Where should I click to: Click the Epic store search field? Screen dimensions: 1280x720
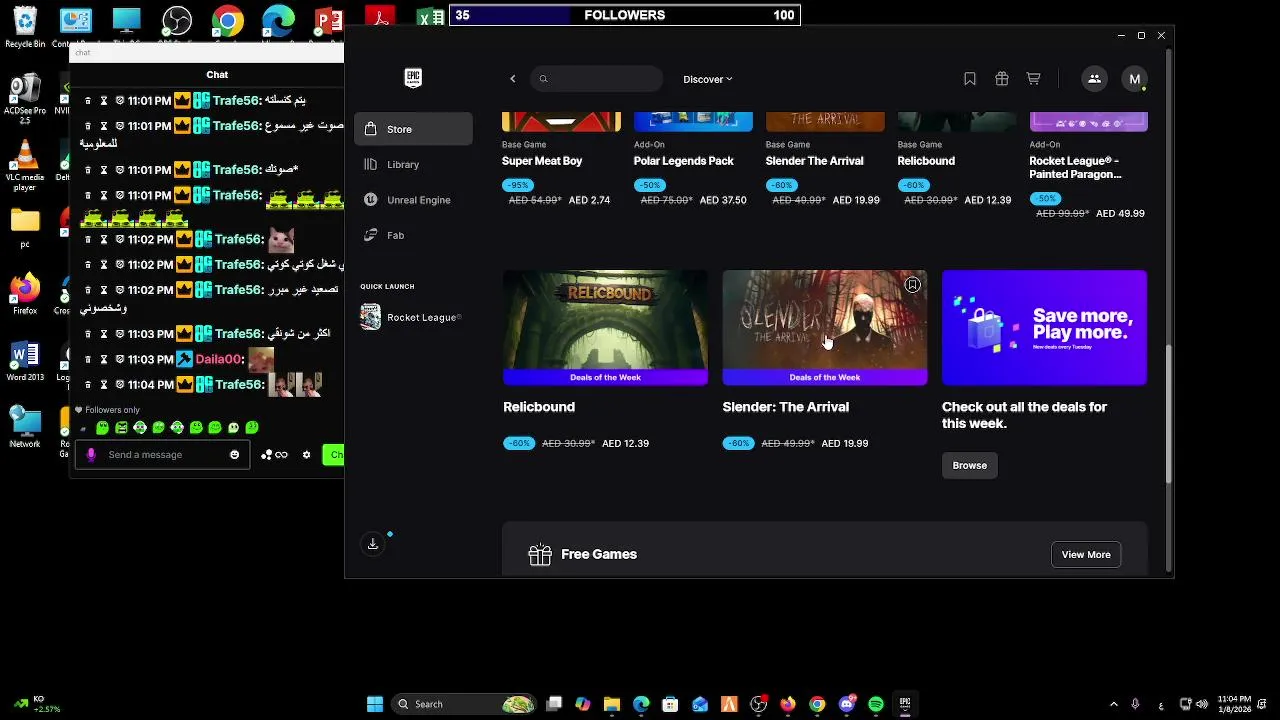point(596,79)
